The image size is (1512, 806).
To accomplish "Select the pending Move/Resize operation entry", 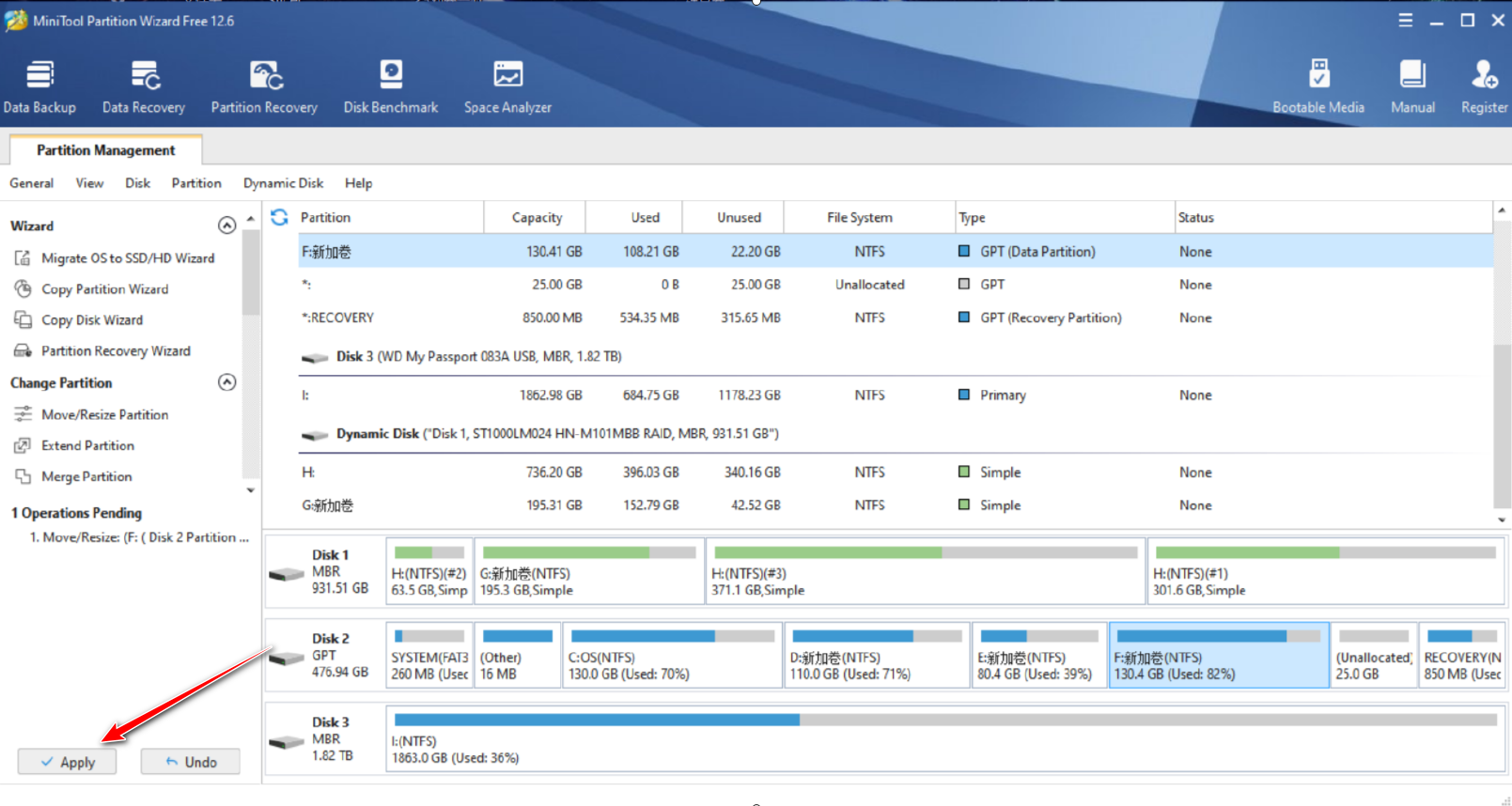I will 138,537.
